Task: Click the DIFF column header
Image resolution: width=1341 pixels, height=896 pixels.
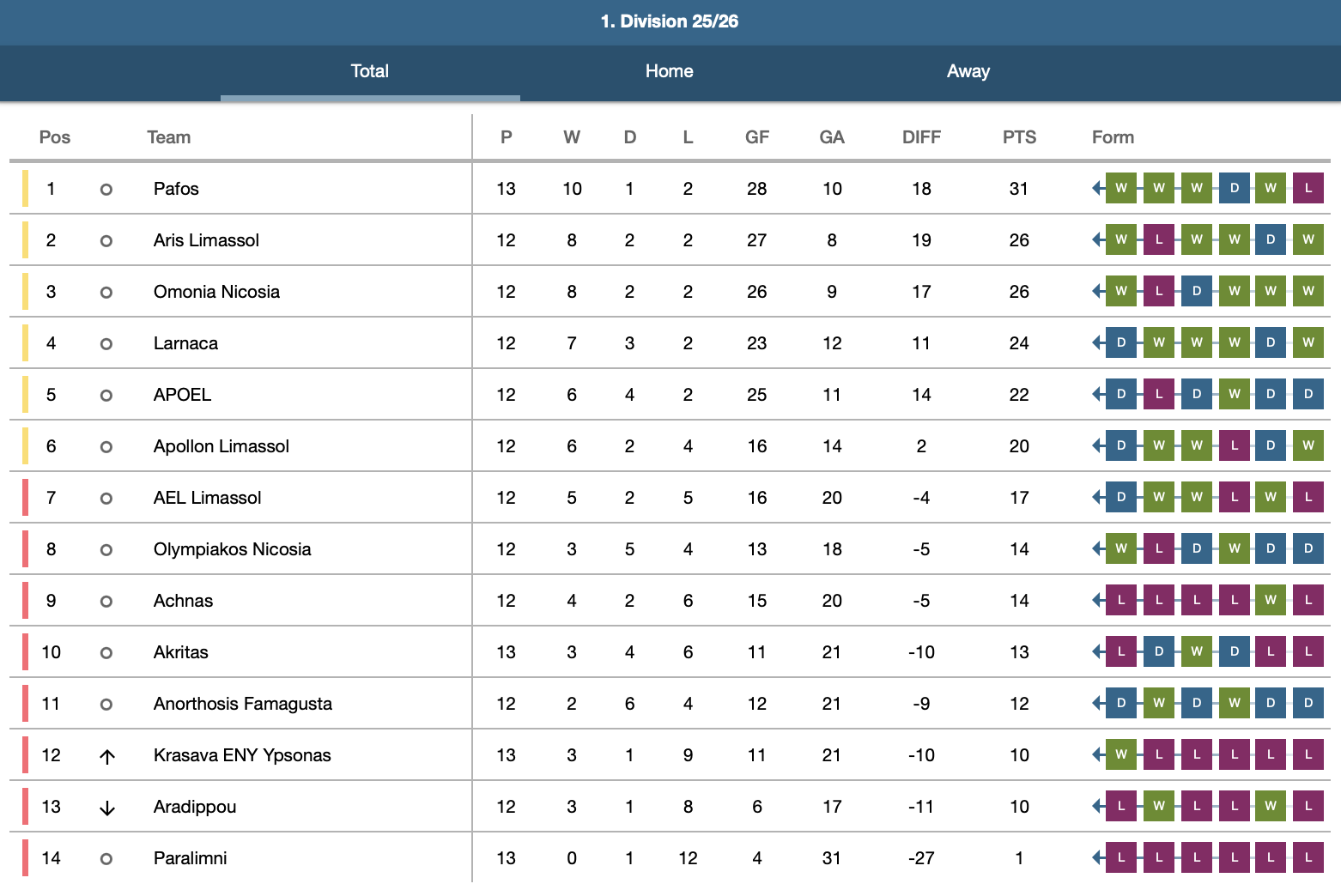Action: [921, 137]
